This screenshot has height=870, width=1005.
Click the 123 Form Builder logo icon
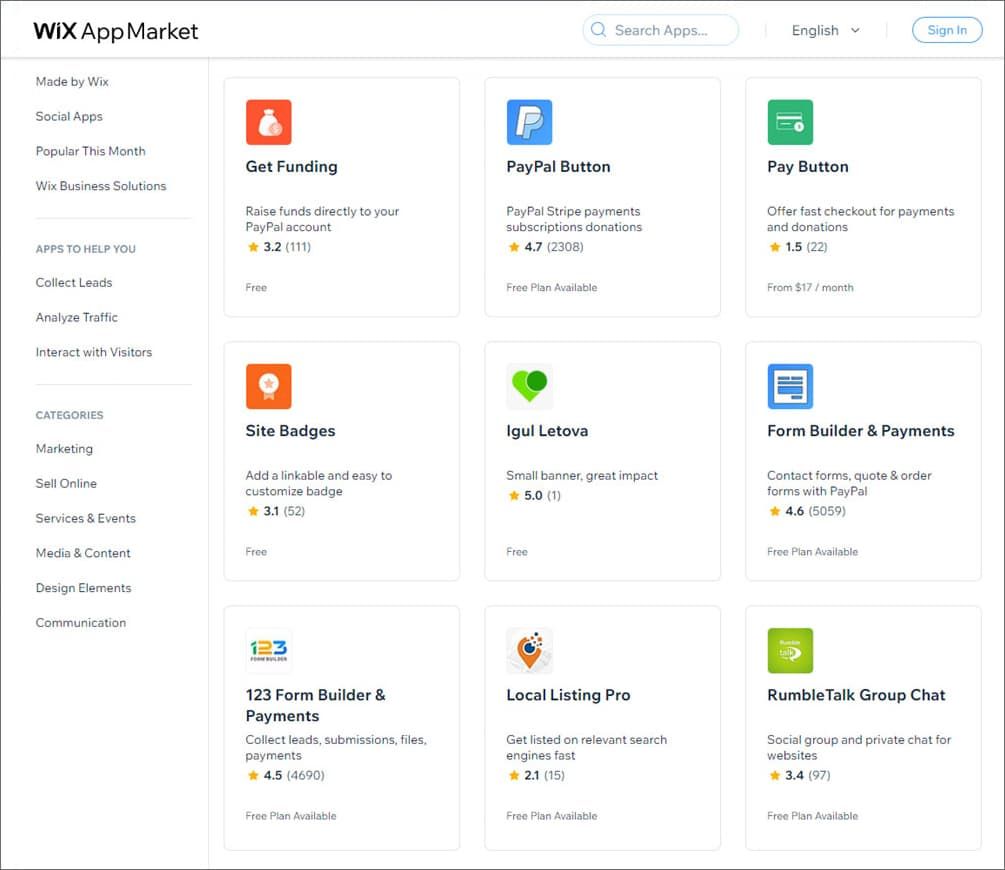(269, 650)
